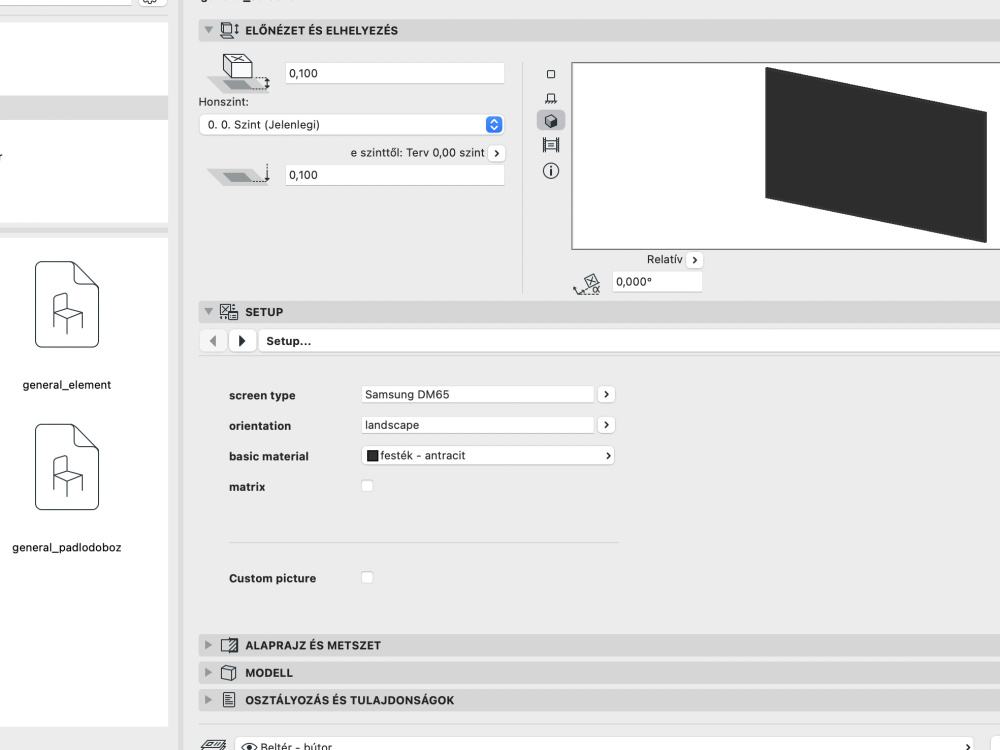
Task: Open the Beltér - bútor layer dropdown
Action: coord(606,745)
